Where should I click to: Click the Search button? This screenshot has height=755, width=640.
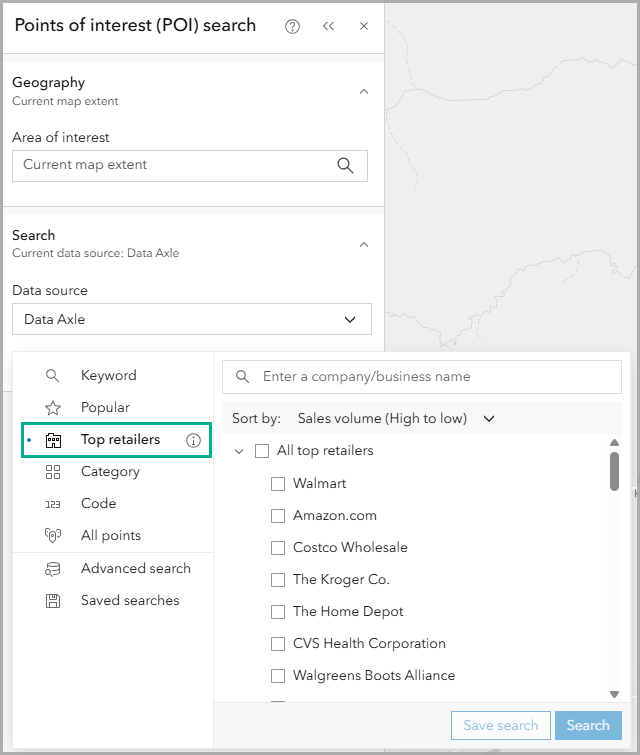(588, 725)
